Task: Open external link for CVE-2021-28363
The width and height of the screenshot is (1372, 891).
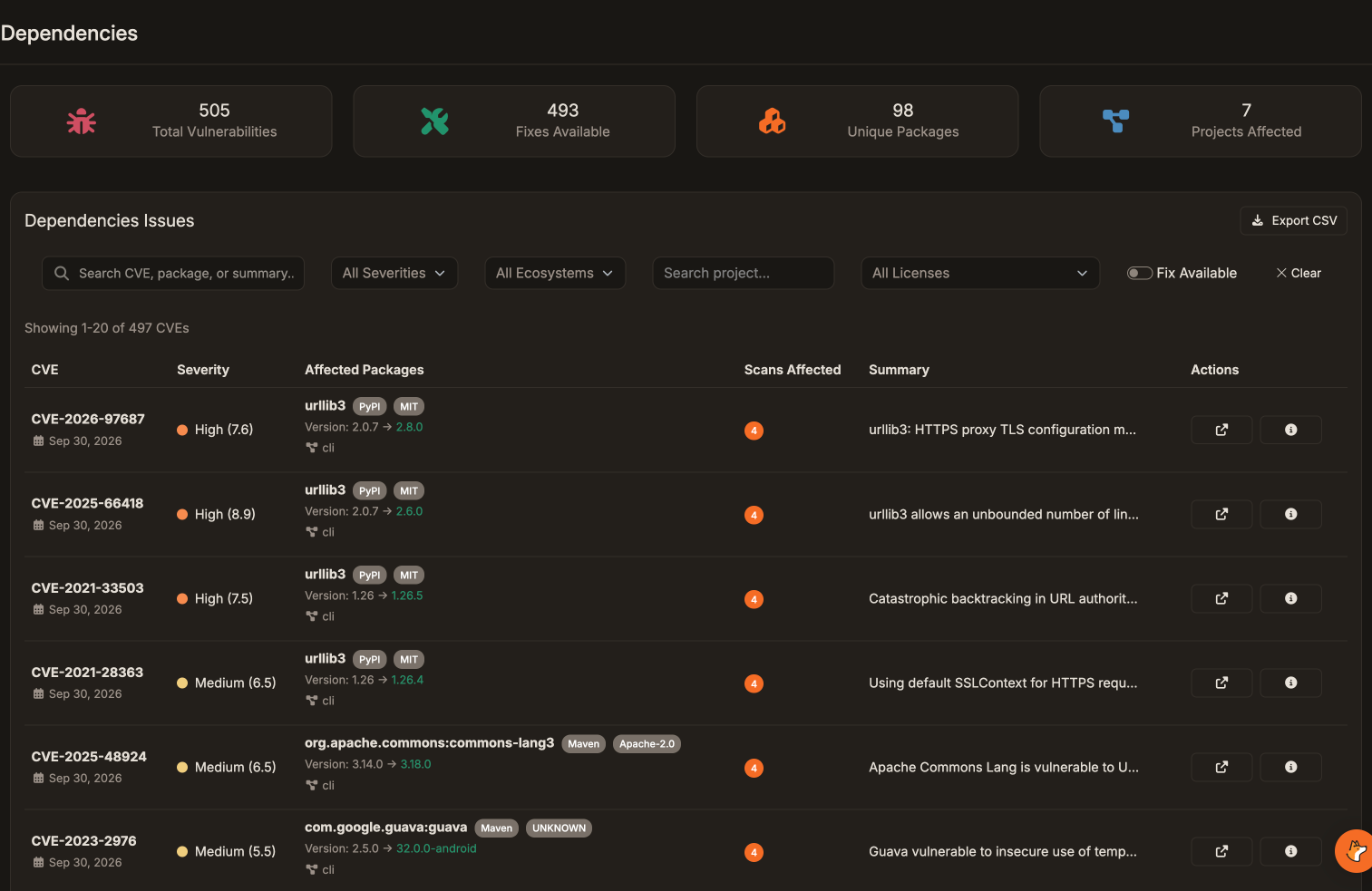Action: [x=1221, y=683]
